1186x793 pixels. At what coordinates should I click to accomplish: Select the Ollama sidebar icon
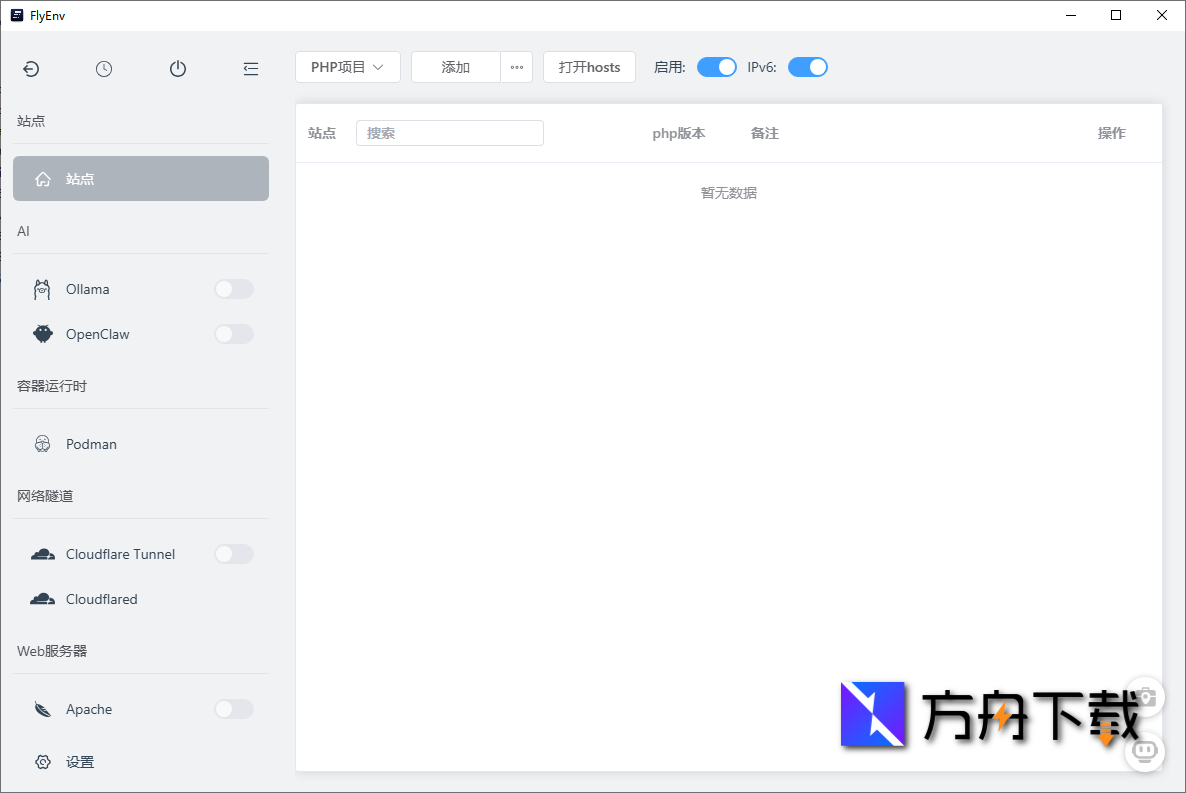pyautogui.click(x=42, y=289)
